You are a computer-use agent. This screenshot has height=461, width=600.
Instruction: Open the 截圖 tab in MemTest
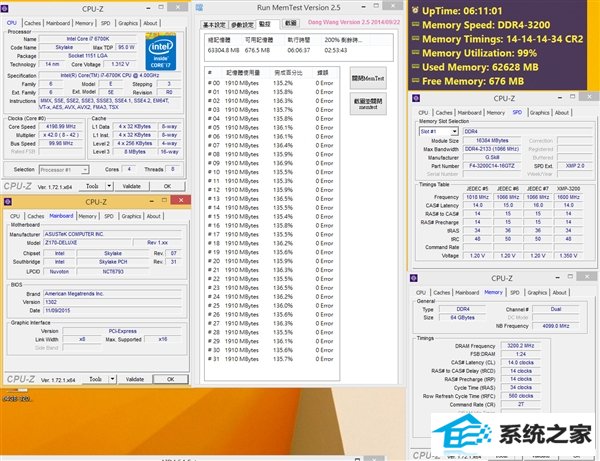[291, 23]
